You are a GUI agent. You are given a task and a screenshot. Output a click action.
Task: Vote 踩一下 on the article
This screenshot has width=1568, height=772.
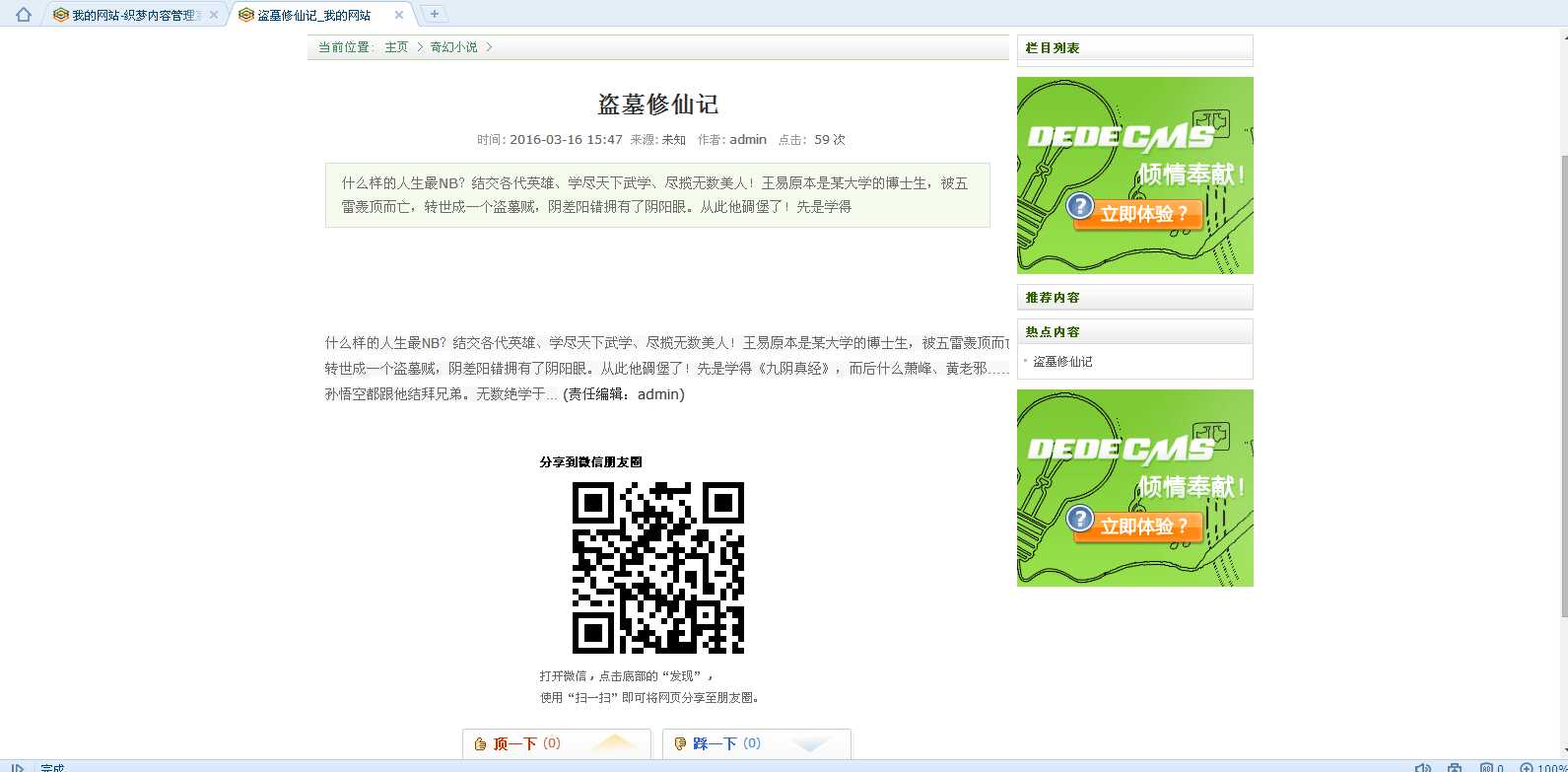coord(757,743)
